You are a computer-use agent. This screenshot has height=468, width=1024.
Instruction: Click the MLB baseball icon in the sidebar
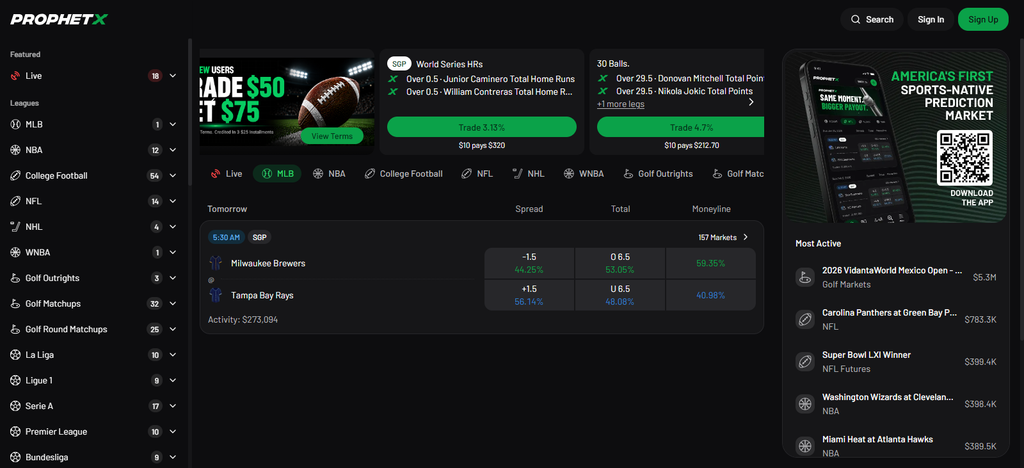click(16, 124)
